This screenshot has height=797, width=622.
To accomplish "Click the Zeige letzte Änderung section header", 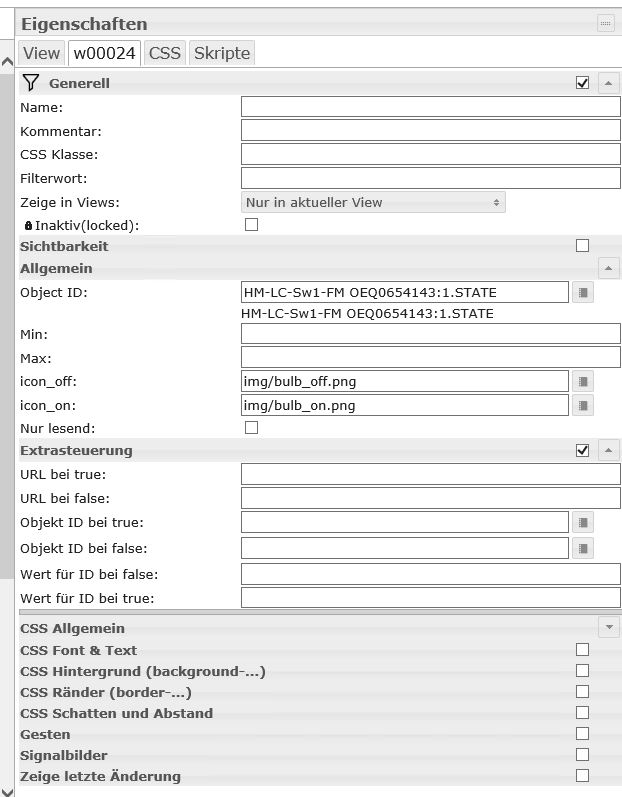I will 319,776.
